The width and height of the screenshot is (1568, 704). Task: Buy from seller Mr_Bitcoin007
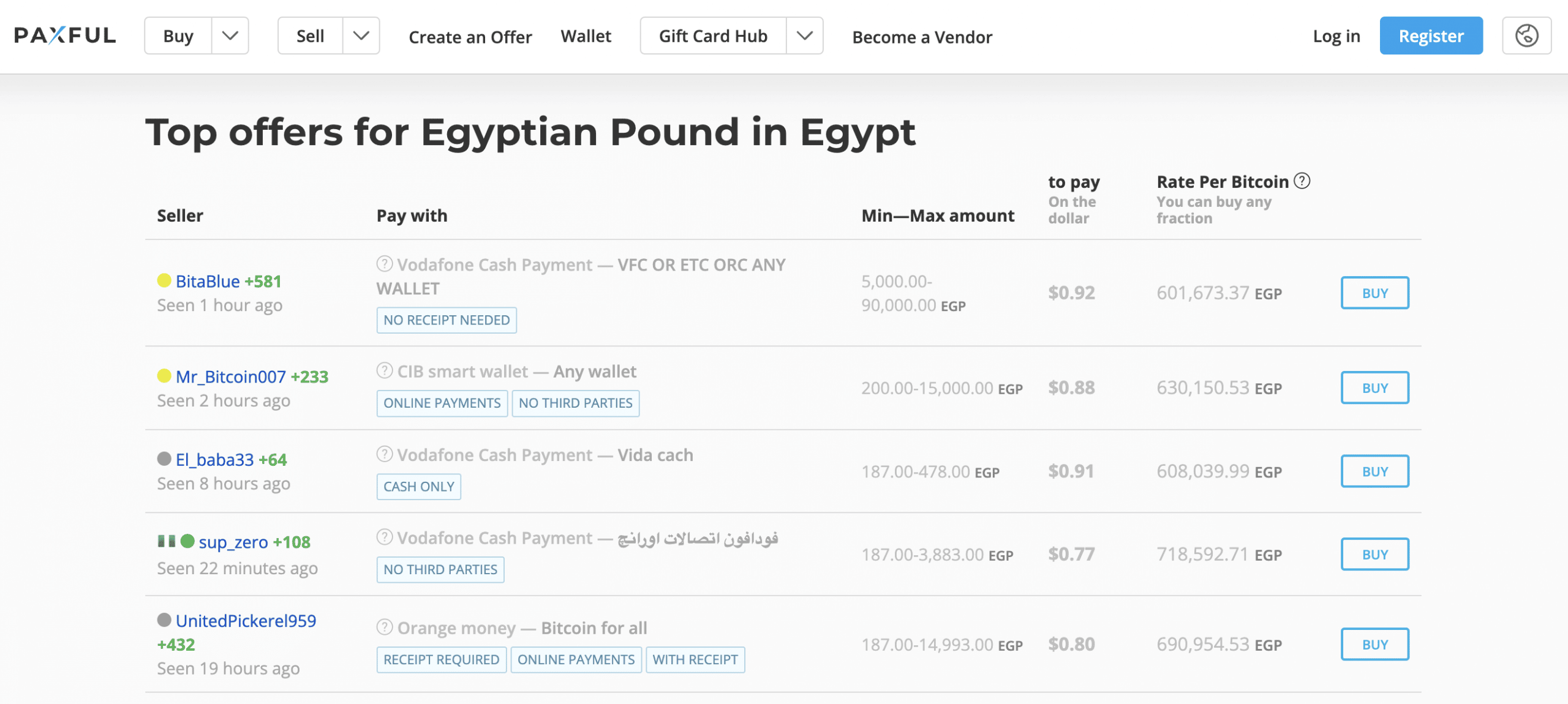1375,388
